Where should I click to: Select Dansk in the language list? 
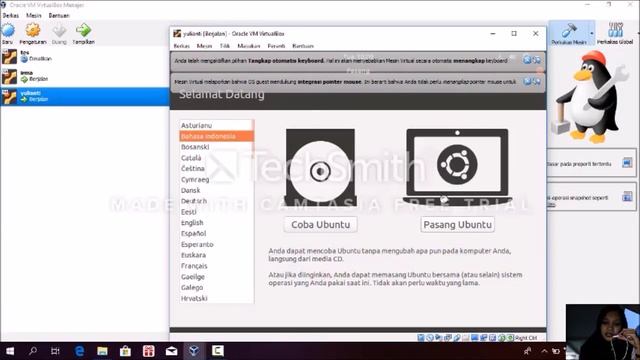(216, 190)
